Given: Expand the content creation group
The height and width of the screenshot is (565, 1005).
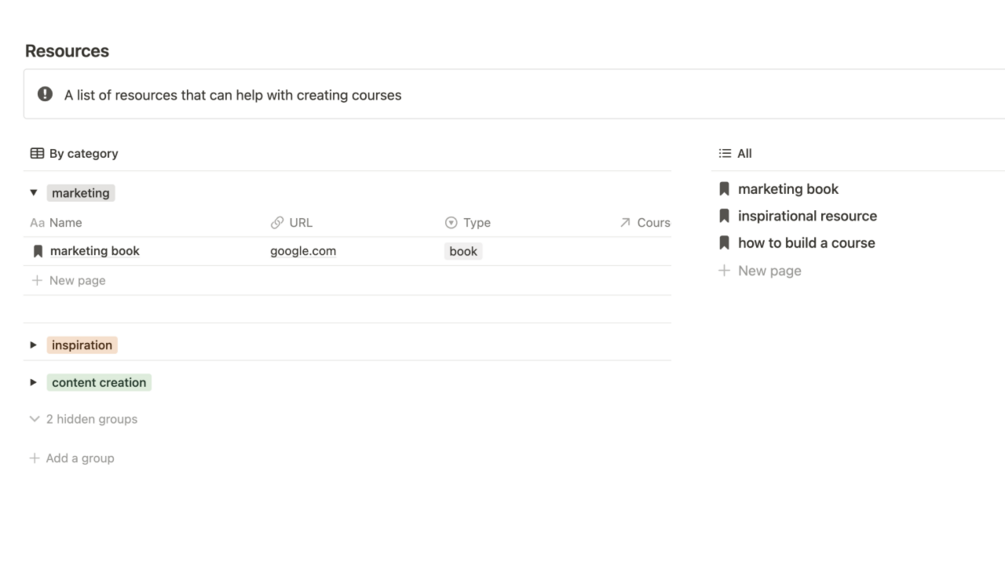Looking at the screenshot, I should click(x=33, y=382).
